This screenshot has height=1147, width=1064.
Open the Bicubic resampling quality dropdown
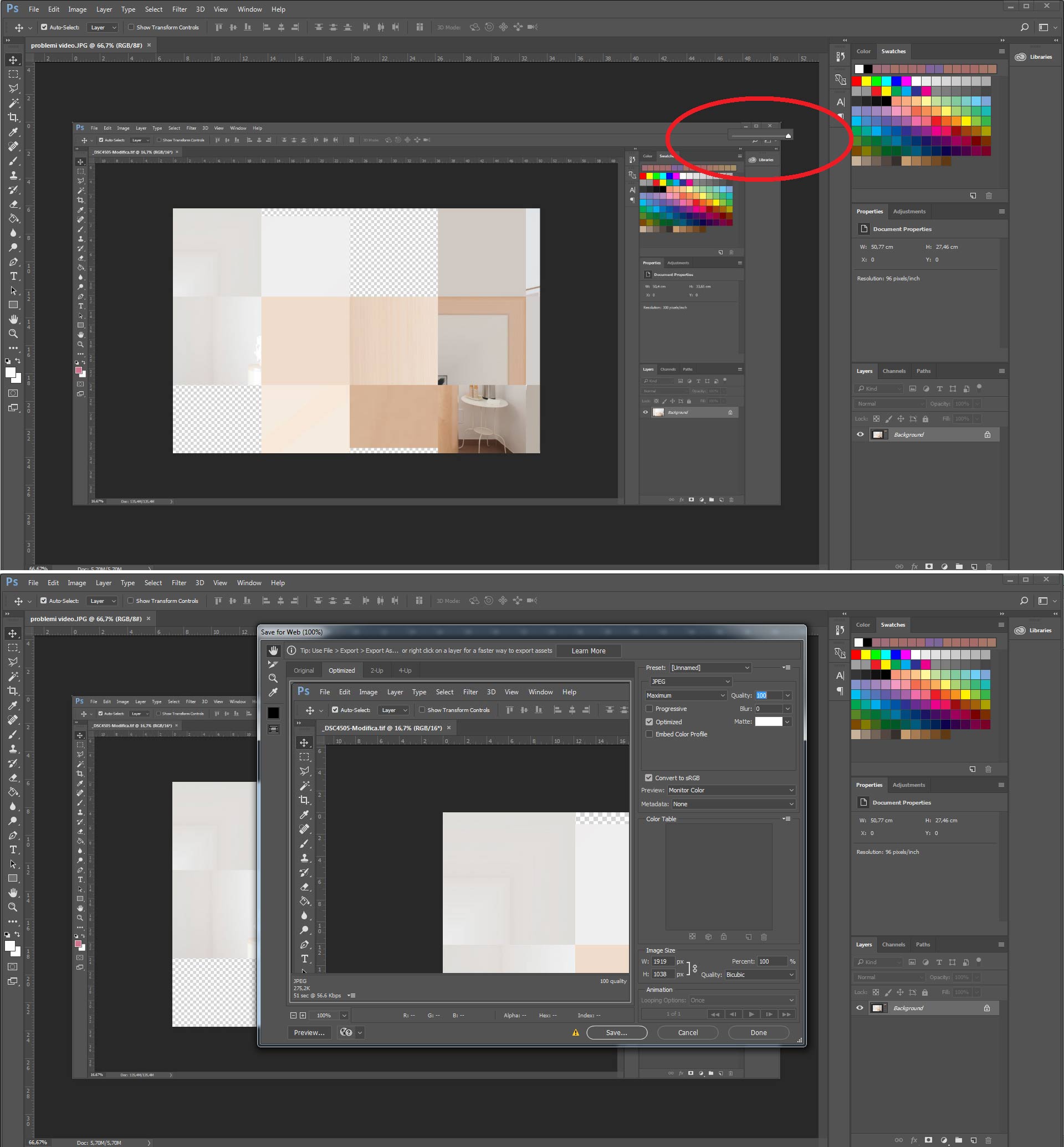759,975
